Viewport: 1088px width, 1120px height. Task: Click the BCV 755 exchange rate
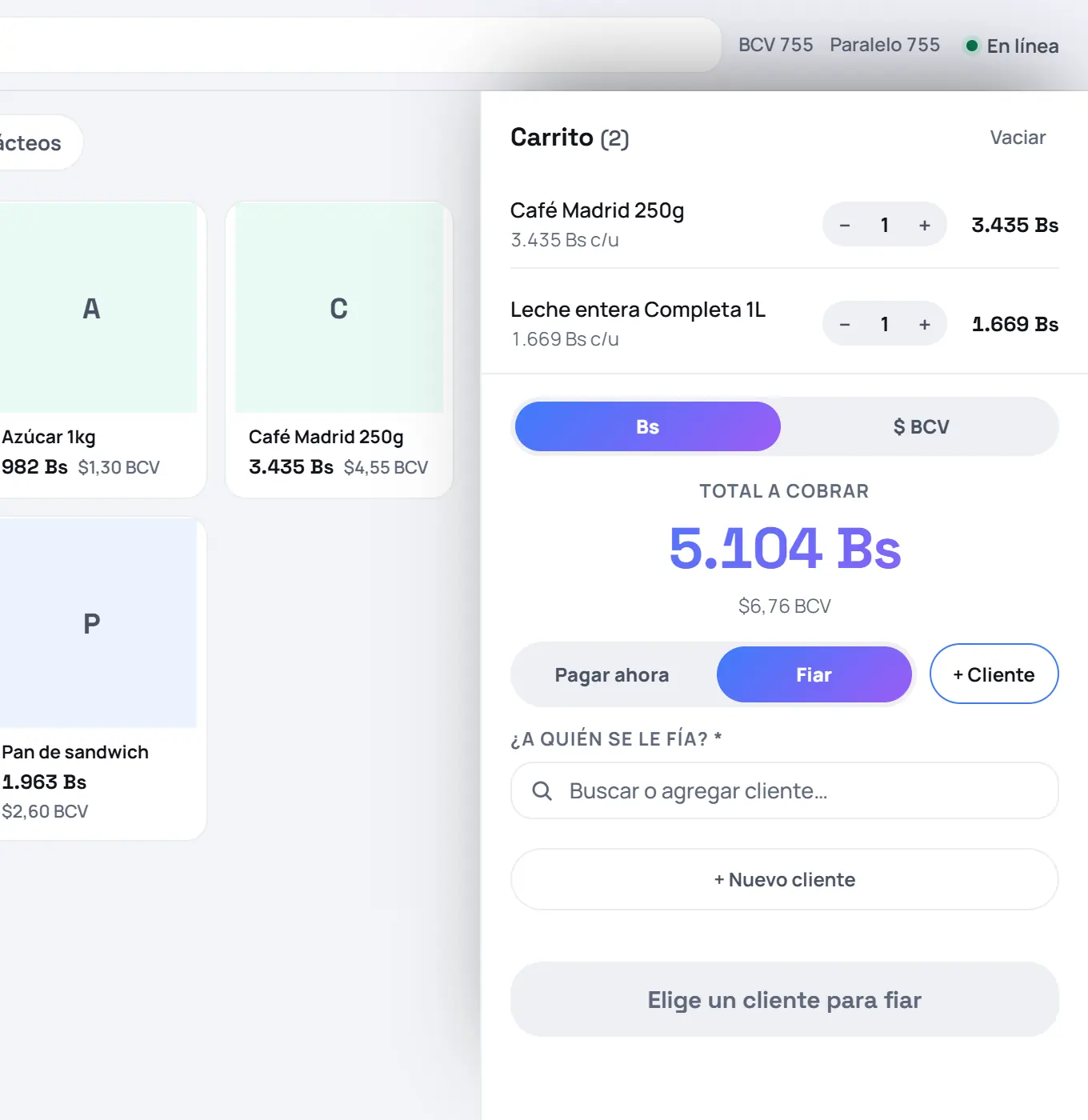[x=775, y=45]
